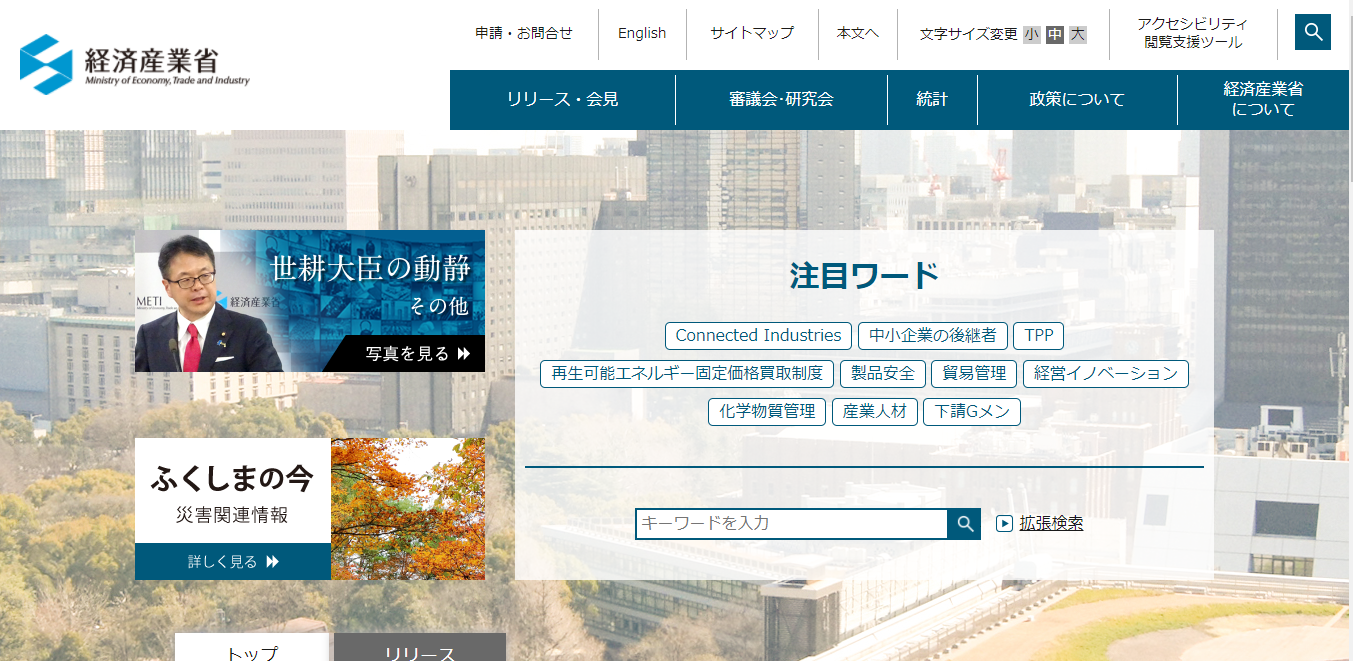
Task: Select the トップ tab
Action: click(252, 647)
